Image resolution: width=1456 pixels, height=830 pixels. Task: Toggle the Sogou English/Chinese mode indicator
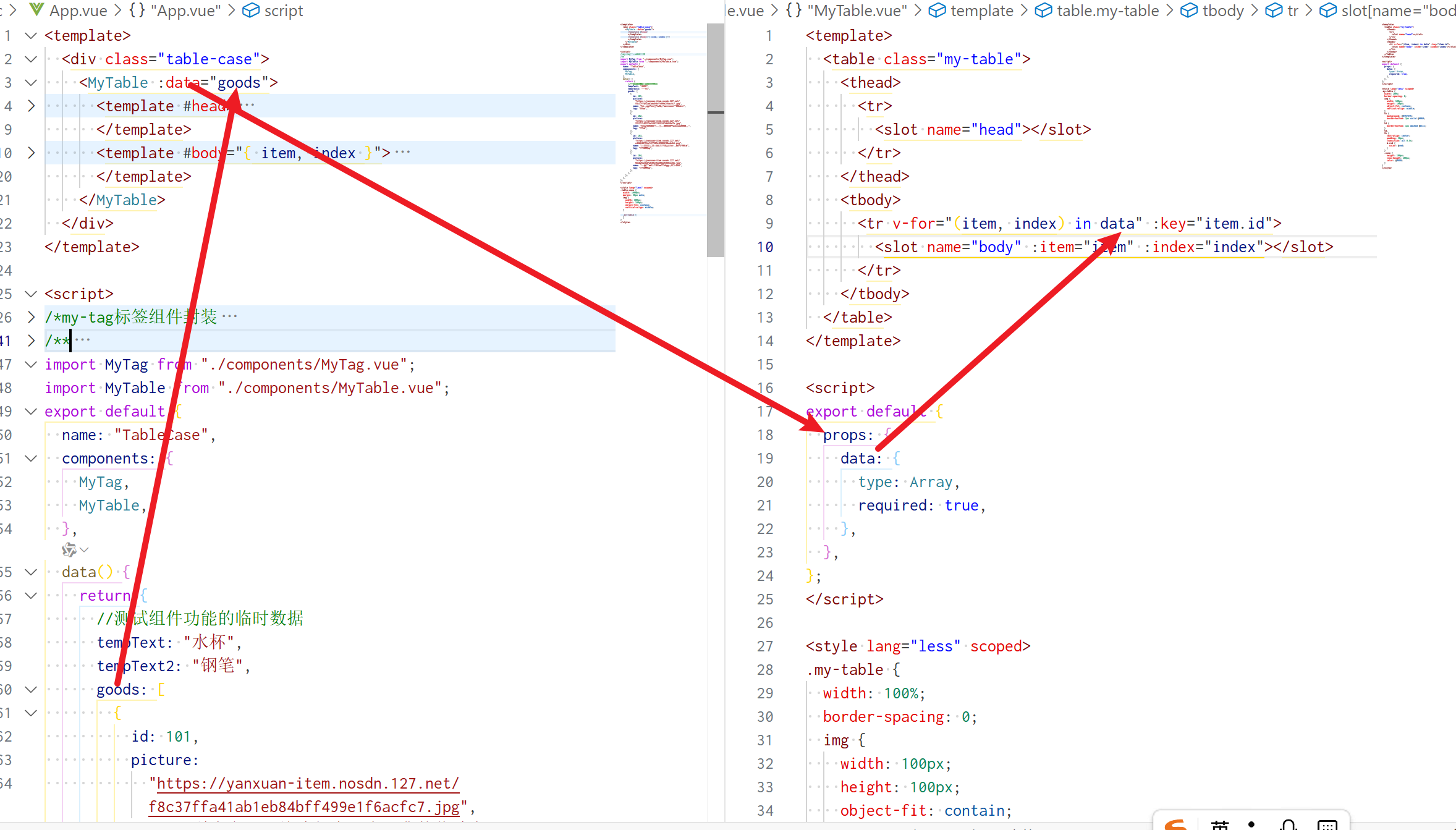pyautogui.click(x=1220, y=824)
